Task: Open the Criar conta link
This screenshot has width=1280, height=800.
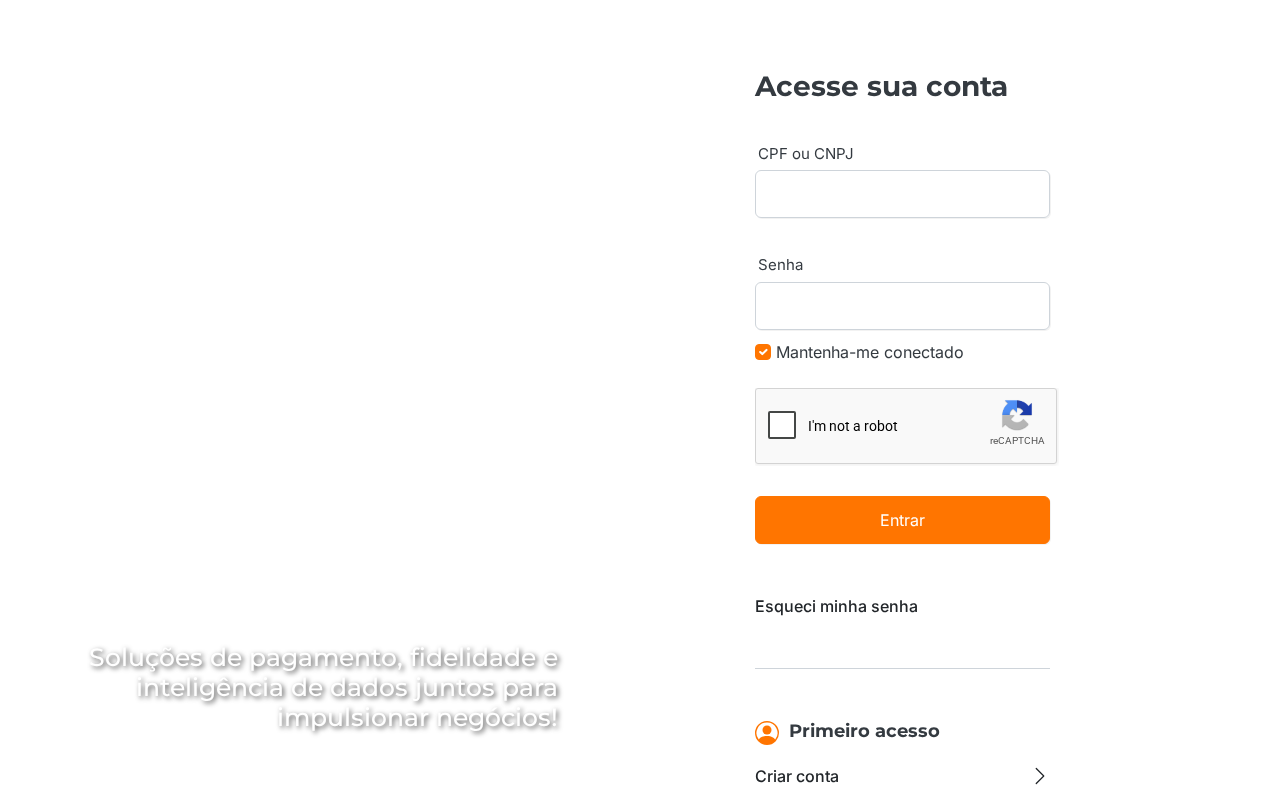Action: pyautogui.click(x=797, y=776)
